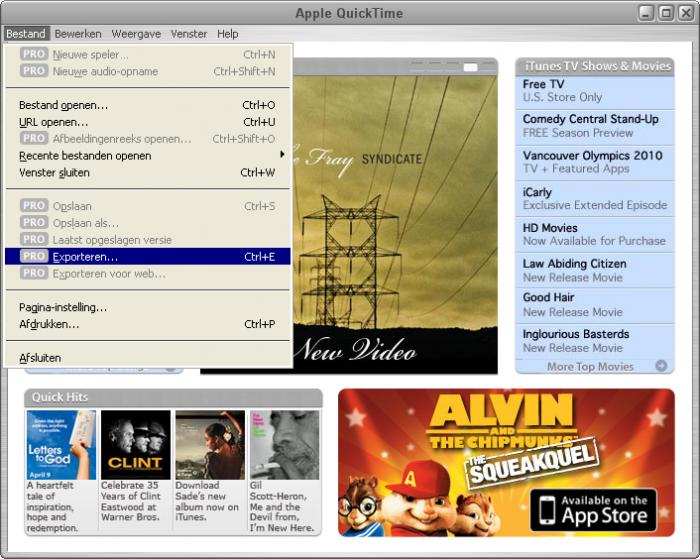The width and height of the screenshot is (700, 559).
Task: Expand Recente bestanden openen submenu
Action: pyautogui.click(x=147, y=156)
